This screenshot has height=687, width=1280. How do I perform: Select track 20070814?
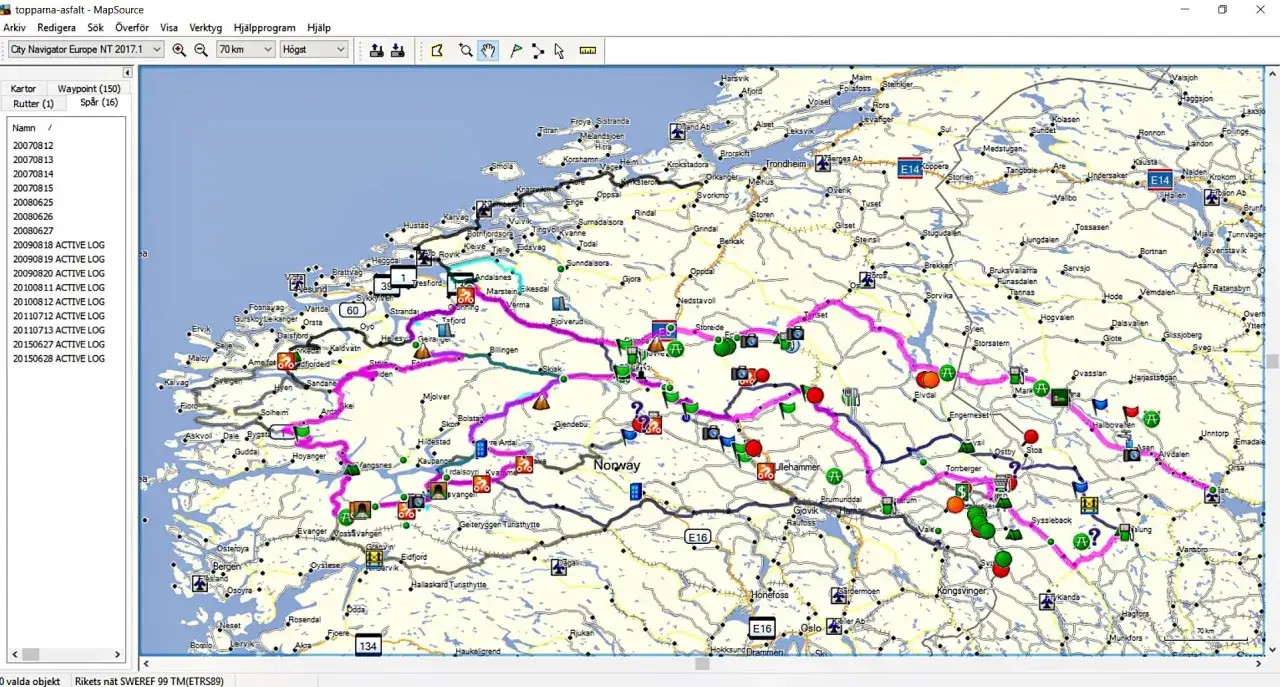[33, 174]
